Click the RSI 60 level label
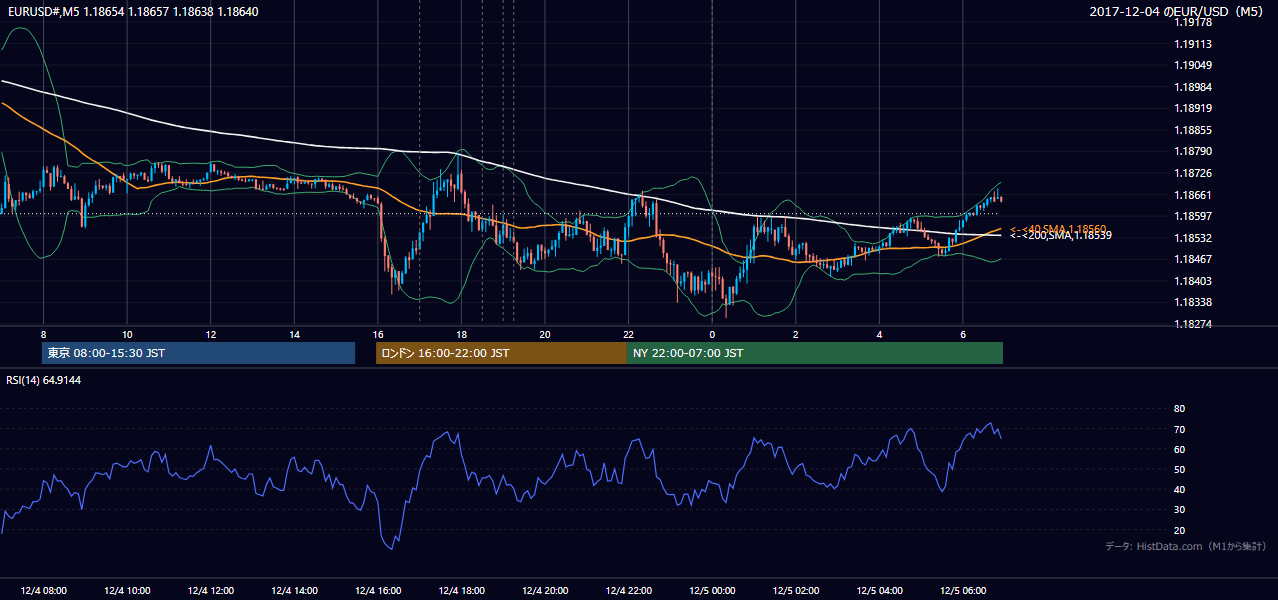Image resolution: width=1278 pixels, height=600 pixels. (1179, 449)
